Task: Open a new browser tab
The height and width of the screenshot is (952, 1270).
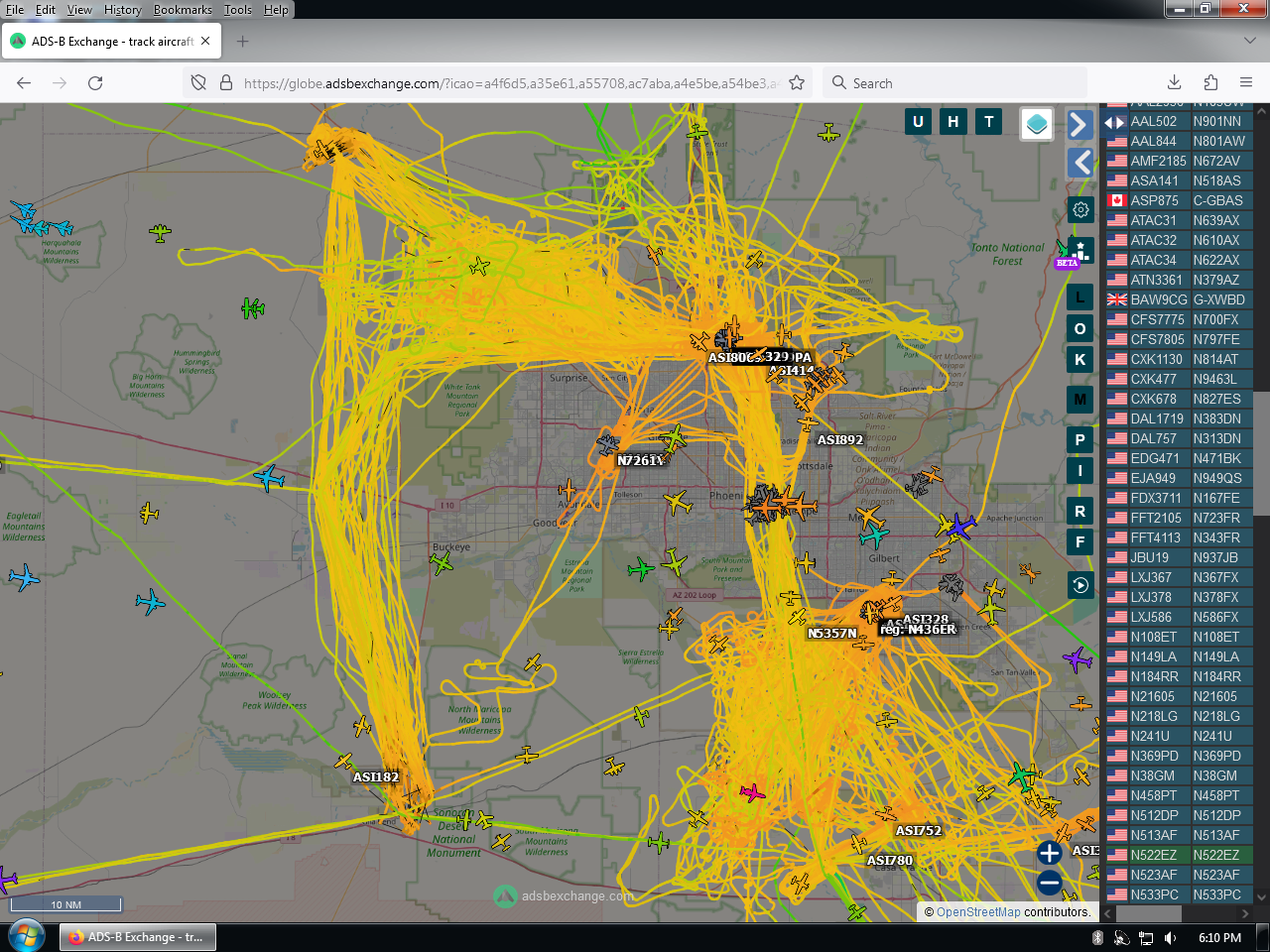Action: (243, 42)
